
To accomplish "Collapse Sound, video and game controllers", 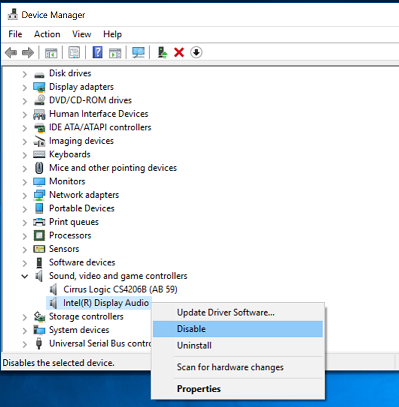I will pyautogui.click(x=25, y=276).
